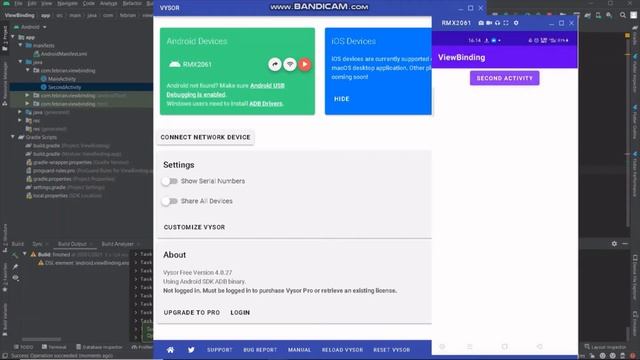Enter fullscreen in the RMX2061 window
This screenshot has height=360, width=640.
coord(506,23)
